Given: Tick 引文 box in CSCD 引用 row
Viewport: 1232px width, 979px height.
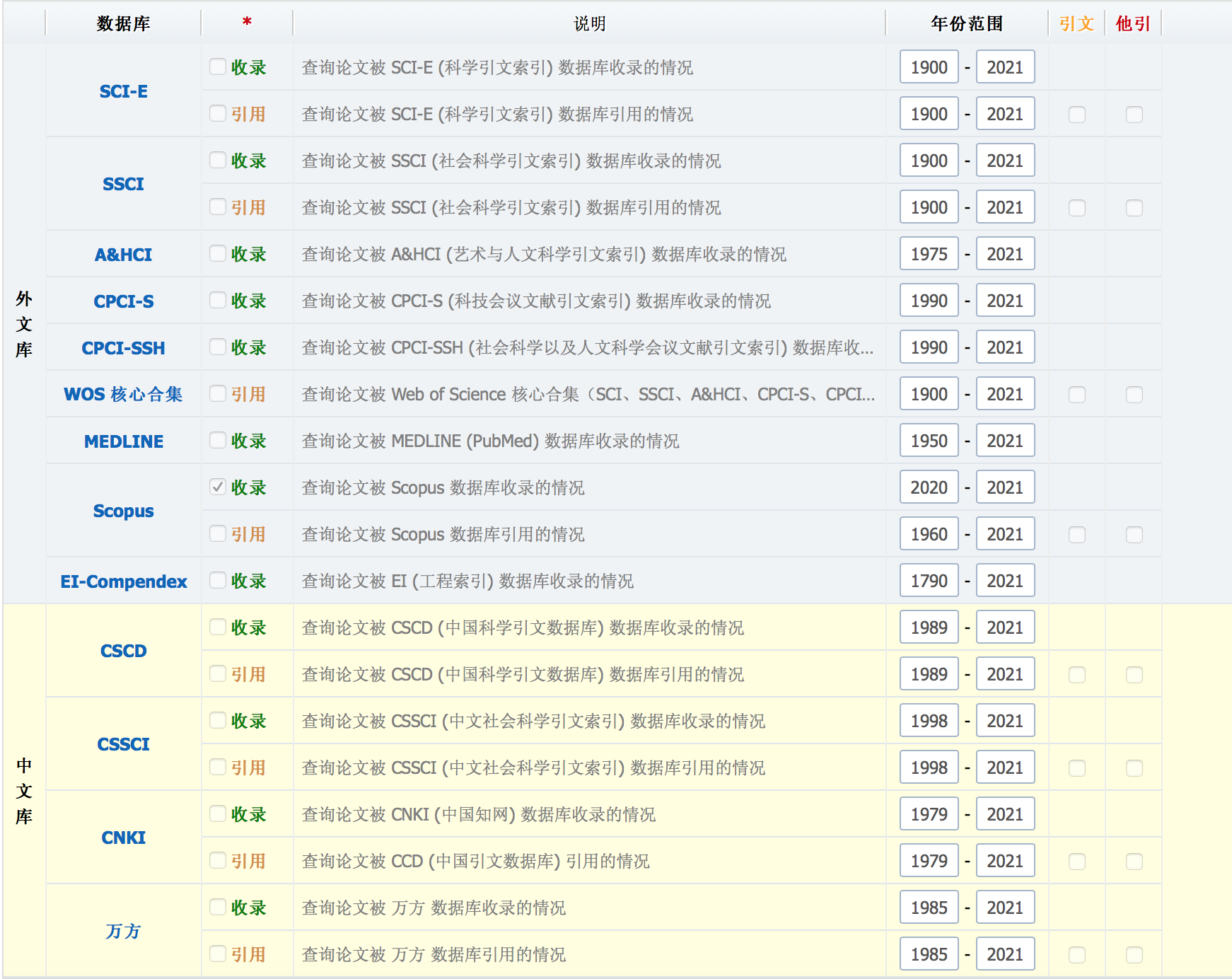Looking at the screenshot, I should click(1077, 675).
